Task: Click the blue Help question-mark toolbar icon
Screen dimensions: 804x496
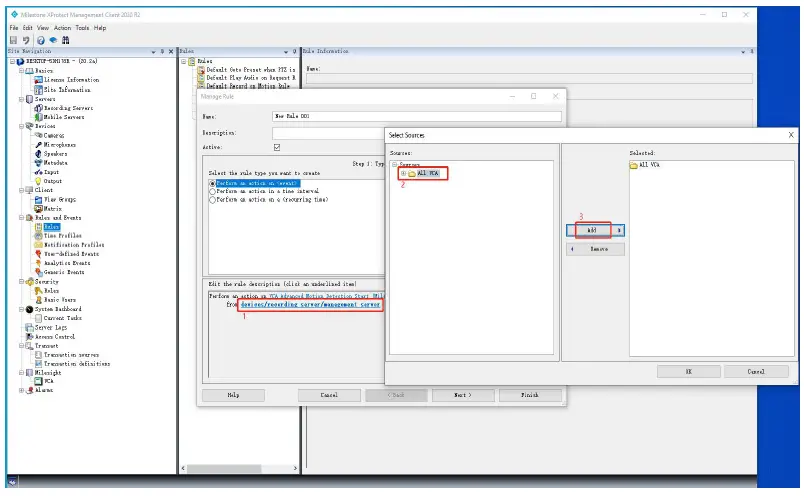Action: coord(41,41)
